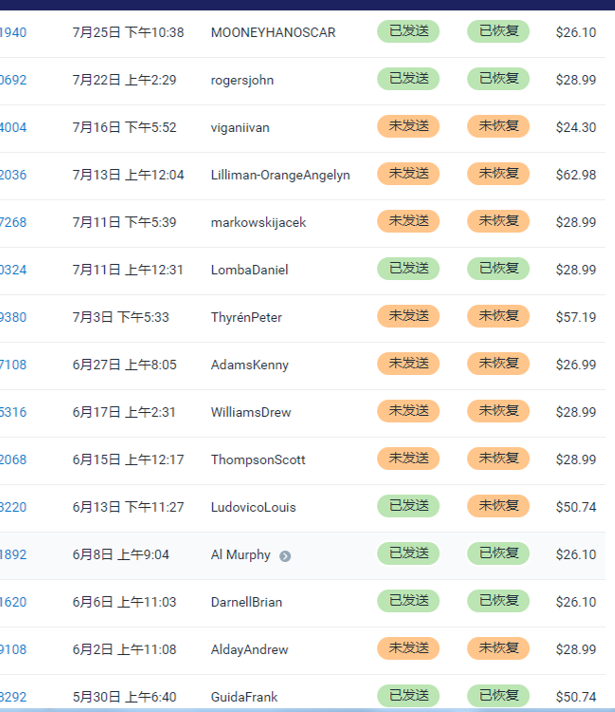The image size is (615, 712).
Task: Click the 已发送 badge in MOONEYHANOSCAR's row
Action: pos(408,32)
